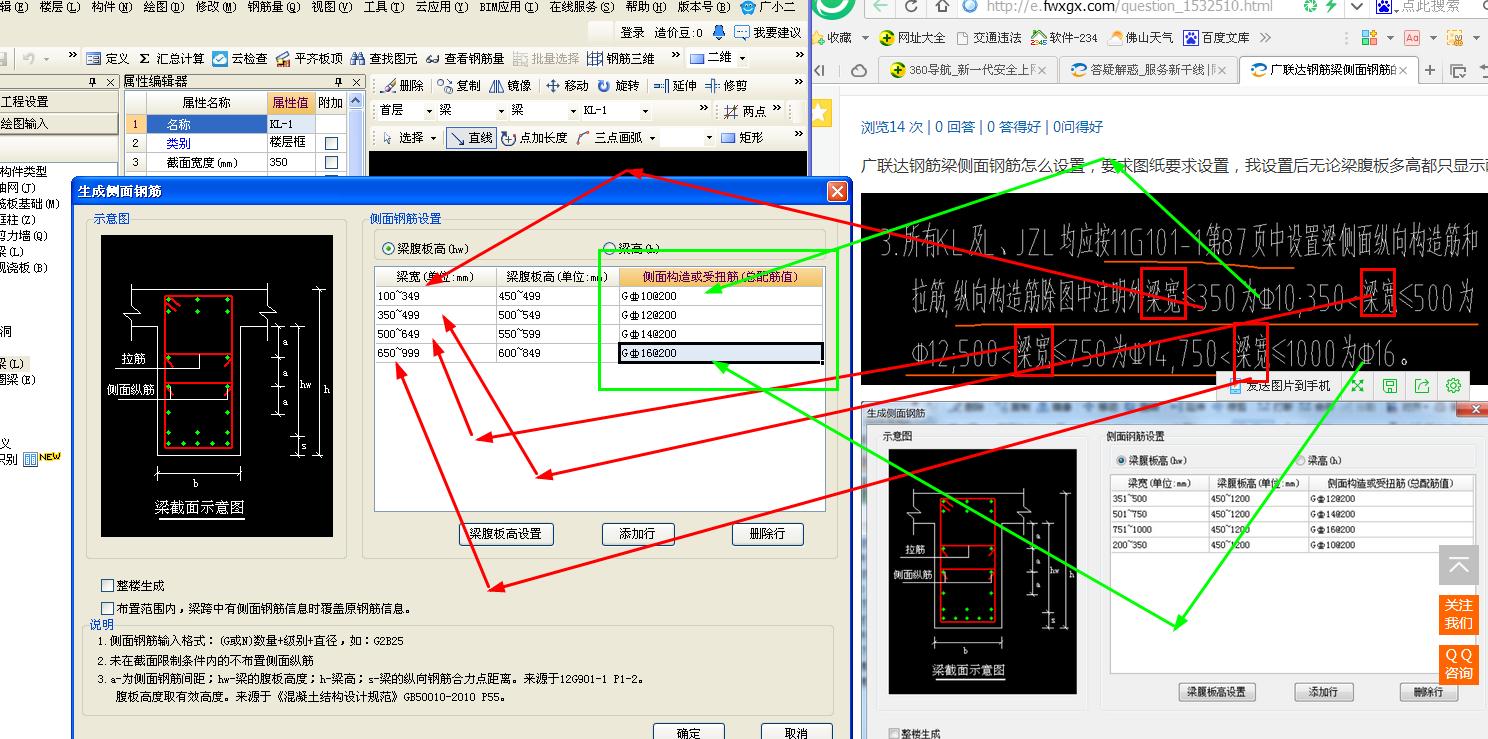Click the 我要建议 suggestion link
This screenshot has height=739, width=1488.
[x=768, y=33]
